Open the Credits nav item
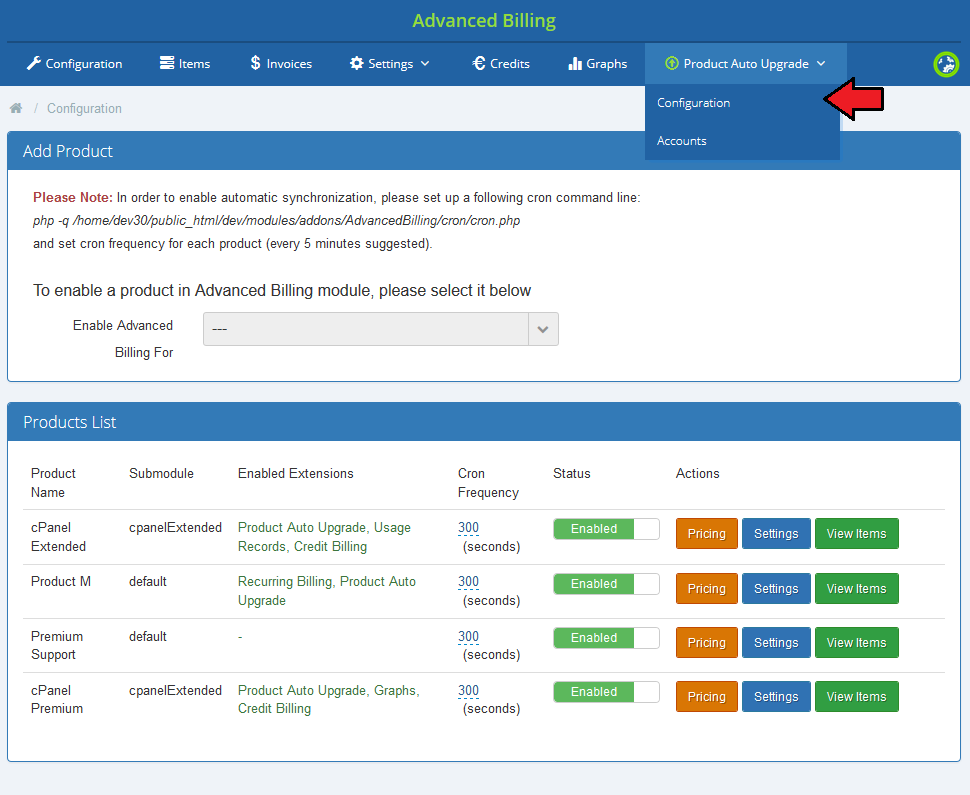The height and width of the screenshot is (795, 970). [501, 63]
